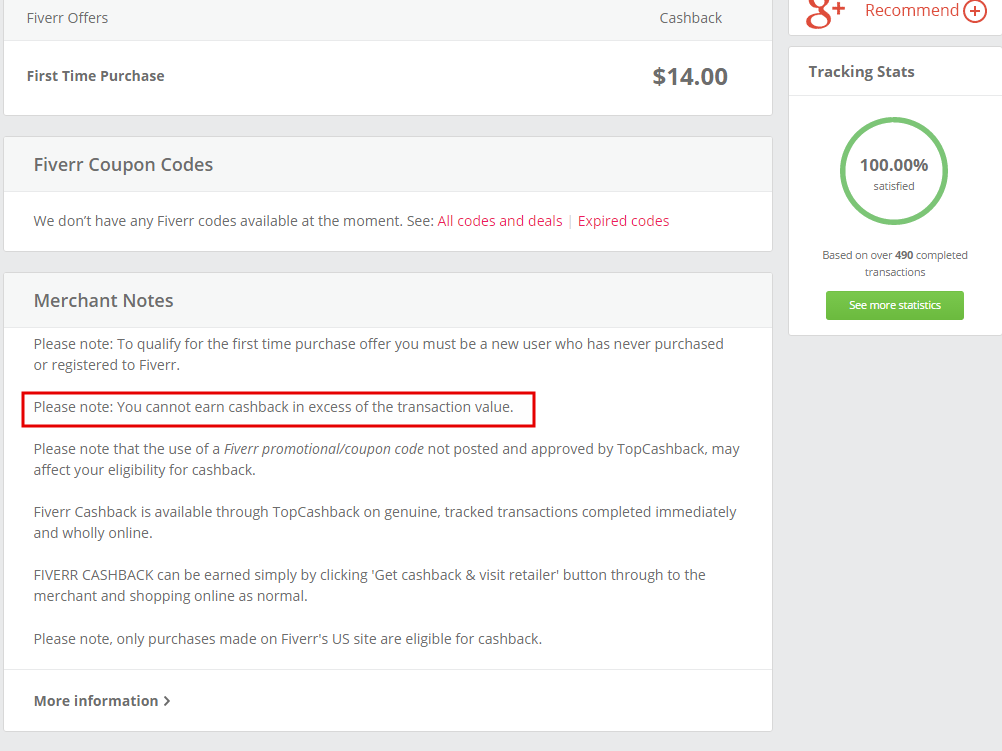This screenshot has width=1002, height=751.
Task: Click the Fiverr Coupon Codes heading
Action: [x=123, y=165]
